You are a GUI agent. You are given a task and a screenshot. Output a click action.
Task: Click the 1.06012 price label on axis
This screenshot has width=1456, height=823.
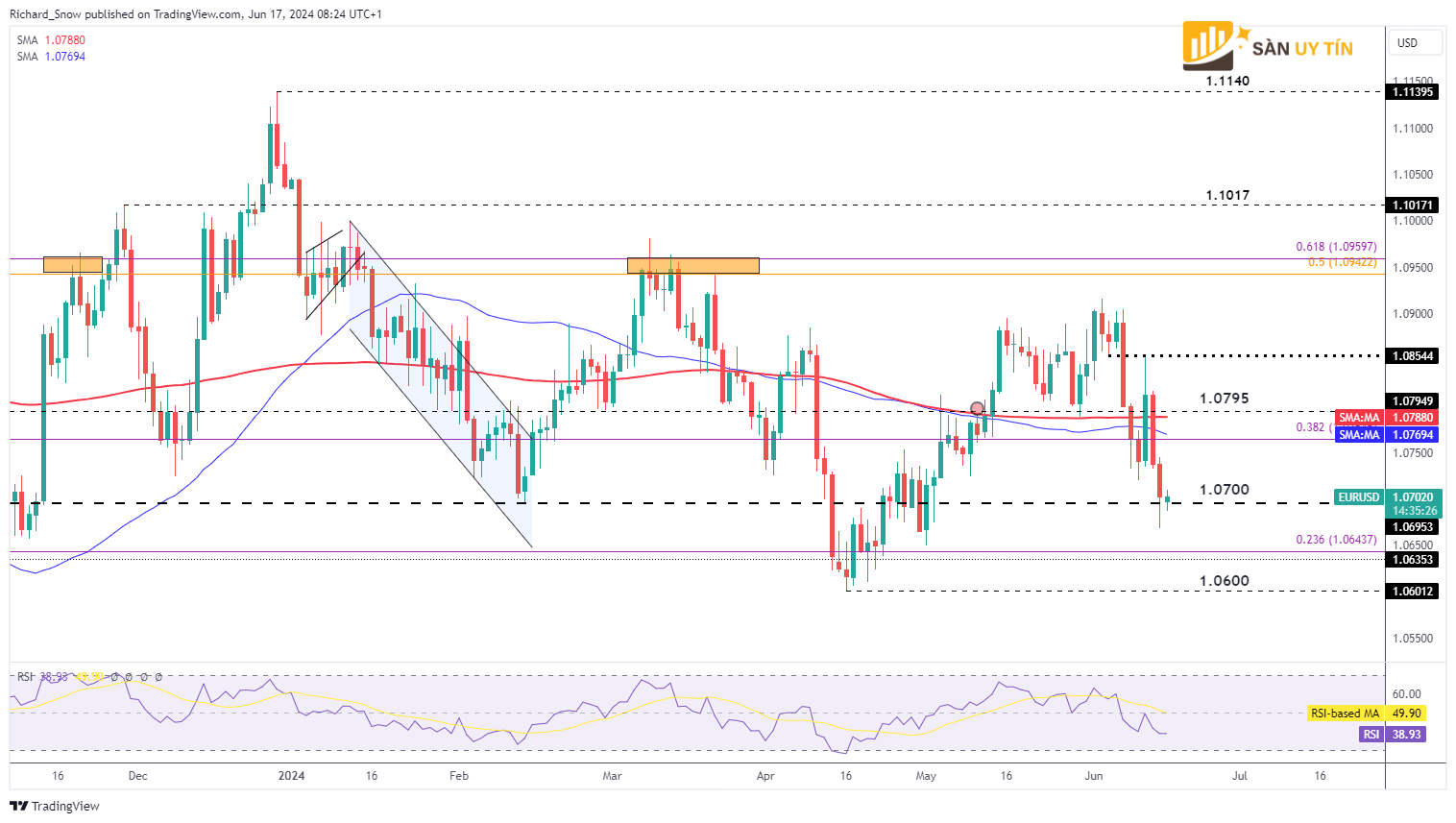1413,592
